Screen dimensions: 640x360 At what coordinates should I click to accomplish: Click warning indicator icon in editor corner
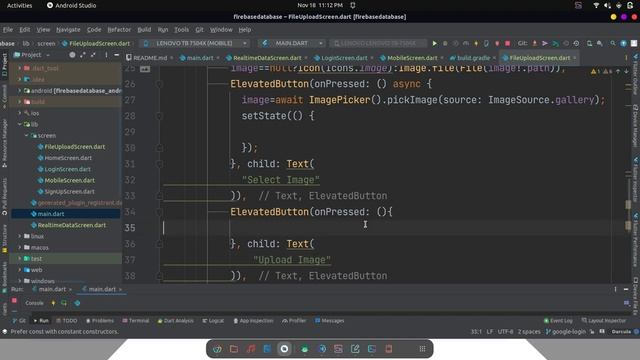click(x=594, y=71)
